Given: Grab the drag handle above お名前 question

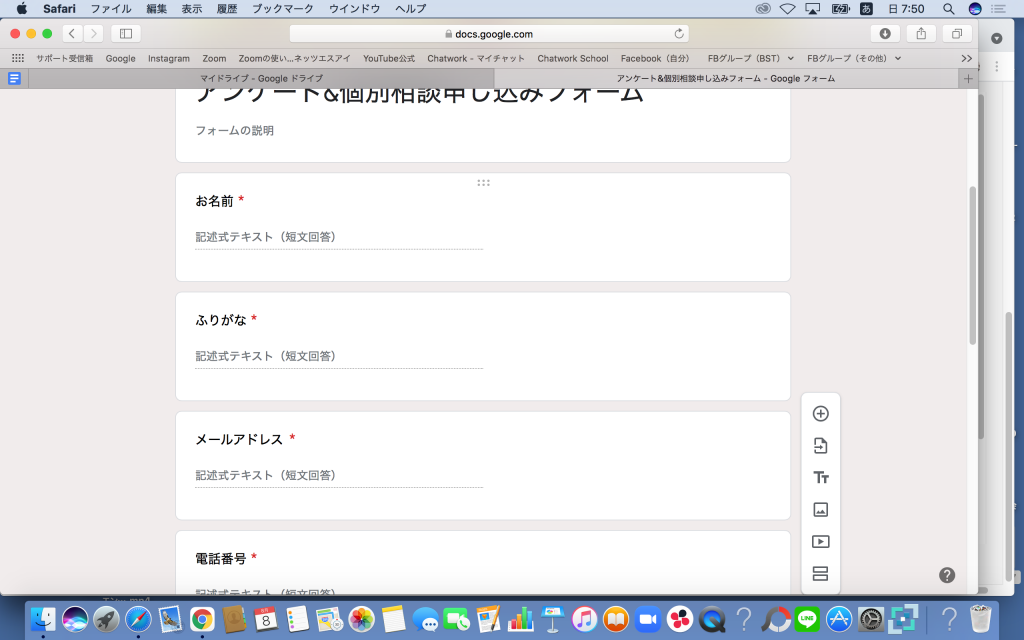Looking at the screenshot, I should [483, 183].
